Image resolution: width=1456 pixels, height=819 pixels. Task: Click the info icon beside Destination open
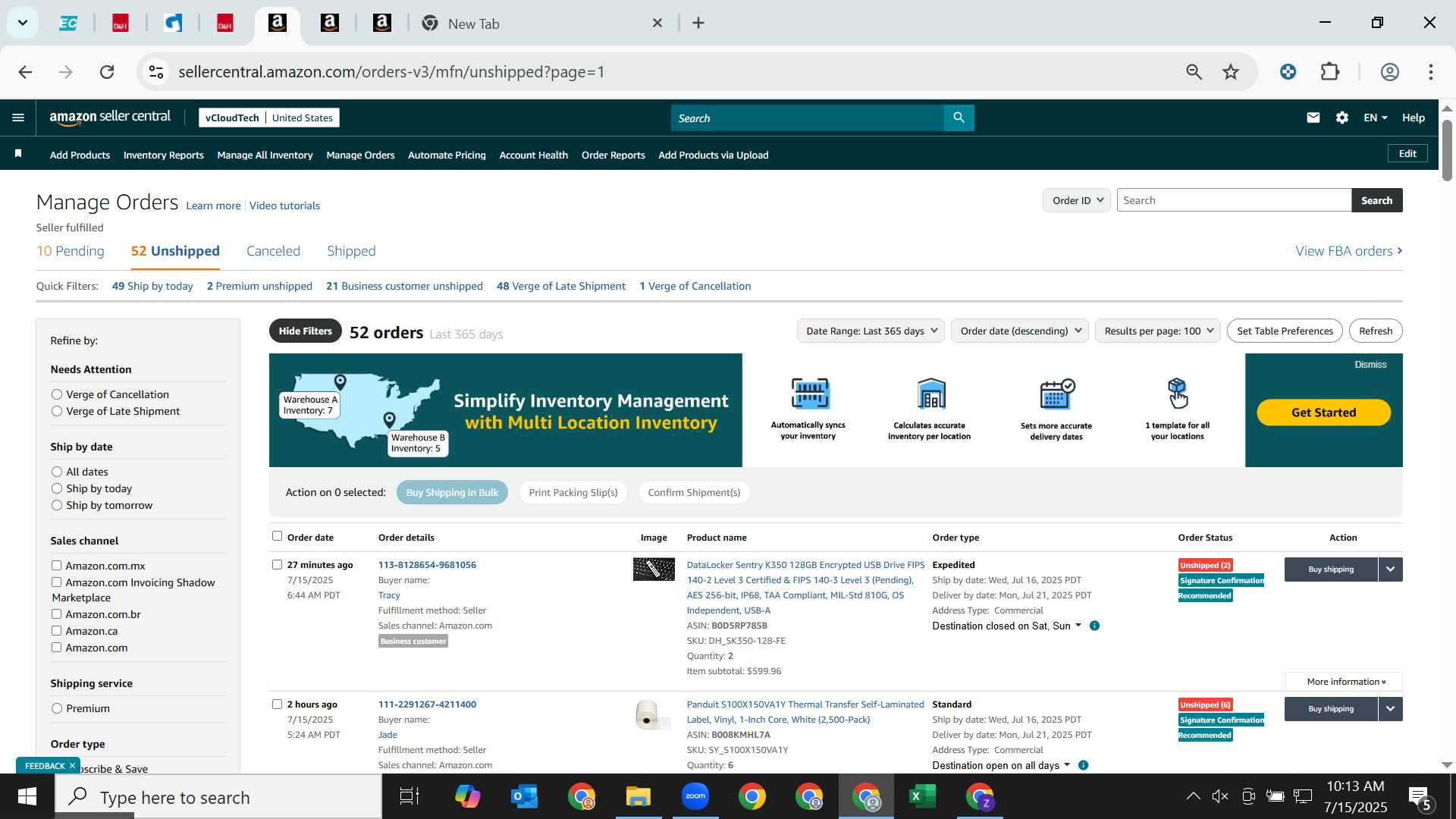(x=1083, y=765)
